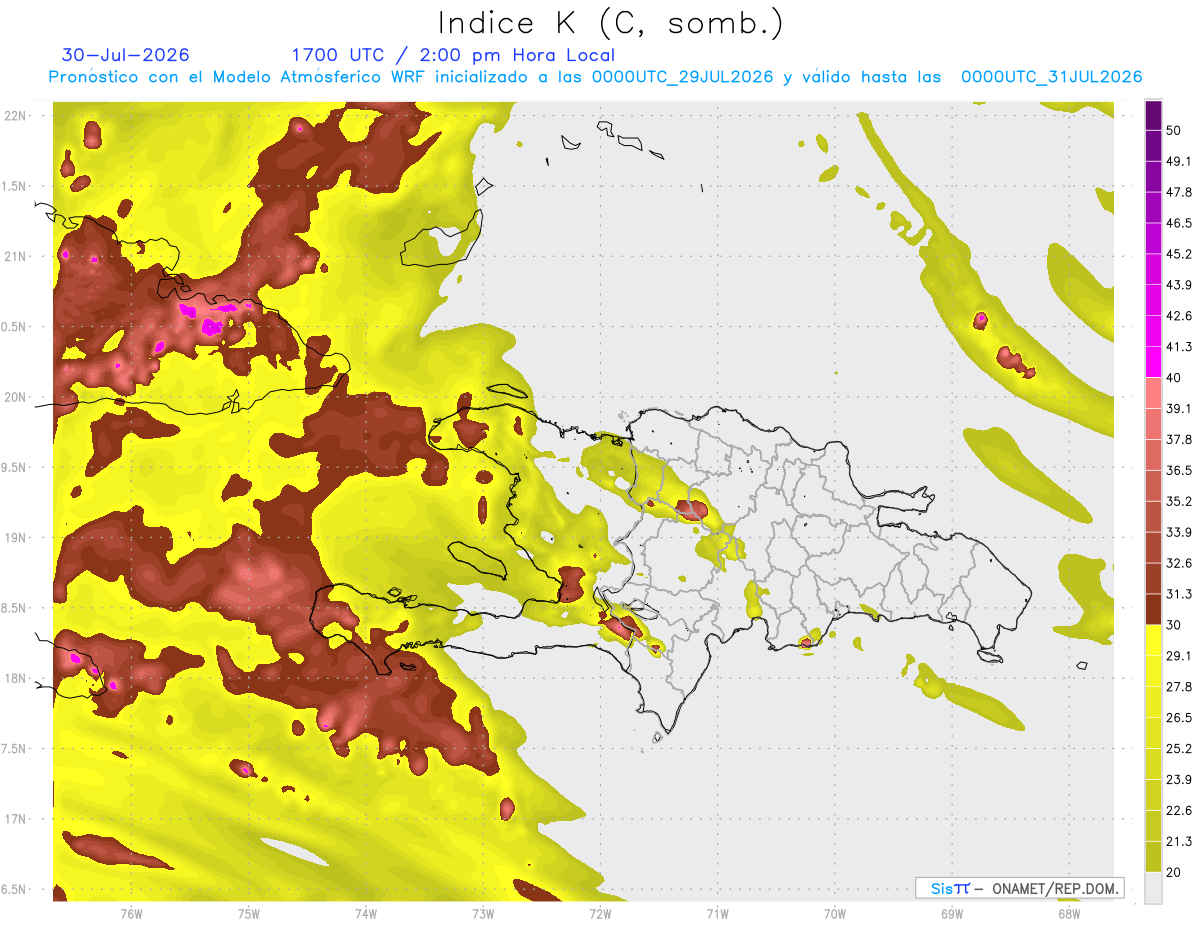The width and height of the screenshot is (1200, 927).
Task: Click the color bar value '32.6'
Action: click(1180, 563)
